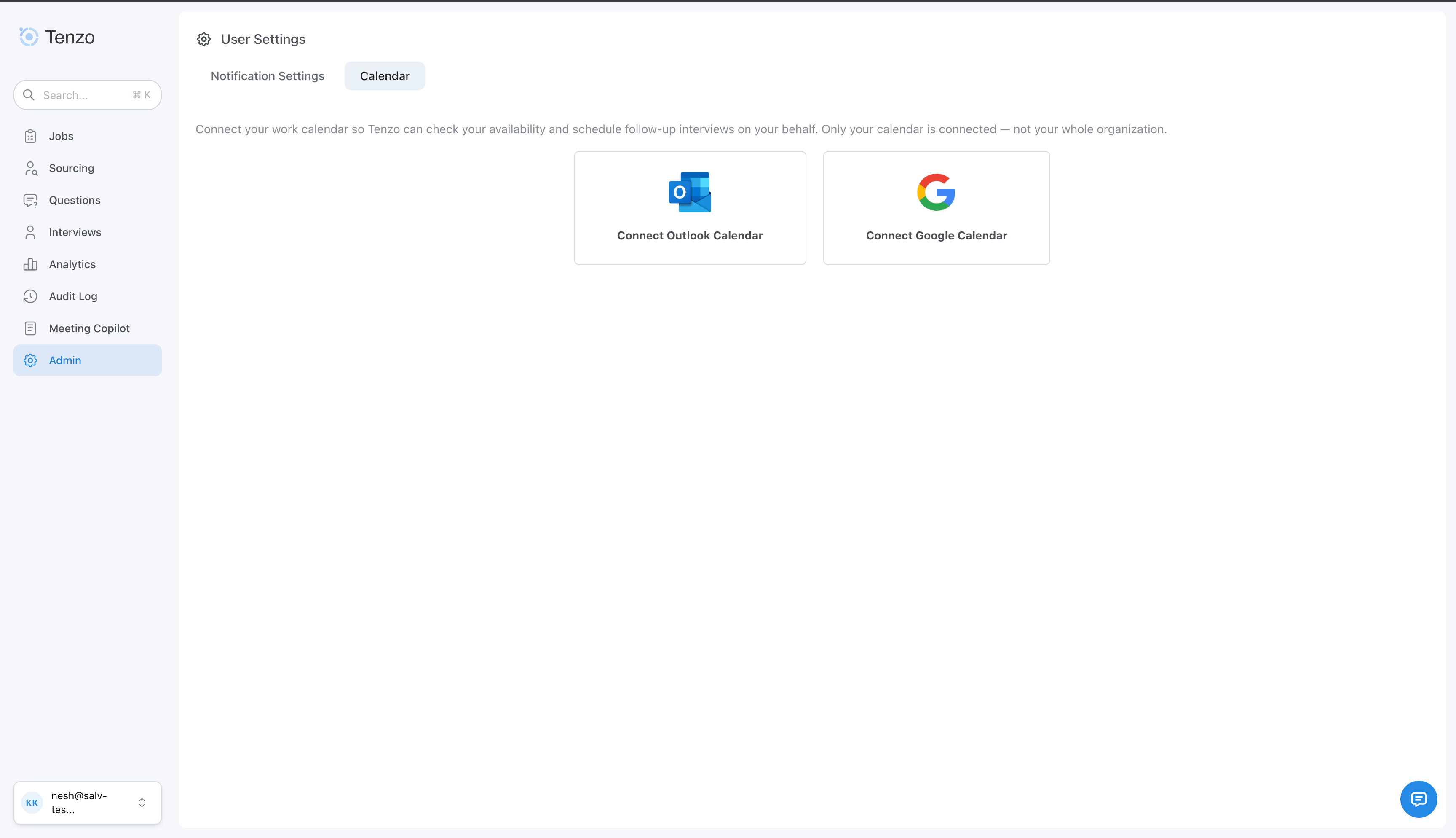Click the search magnifier icon
1456x838 pixels.
coord(29,95)
